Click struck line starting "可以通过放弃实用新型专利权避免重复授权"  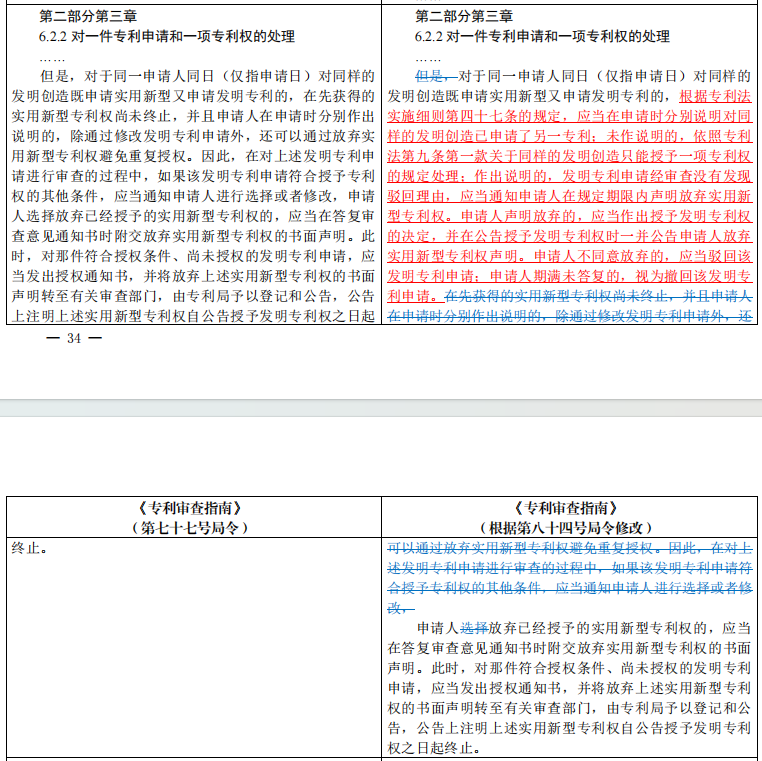point(570,548)
